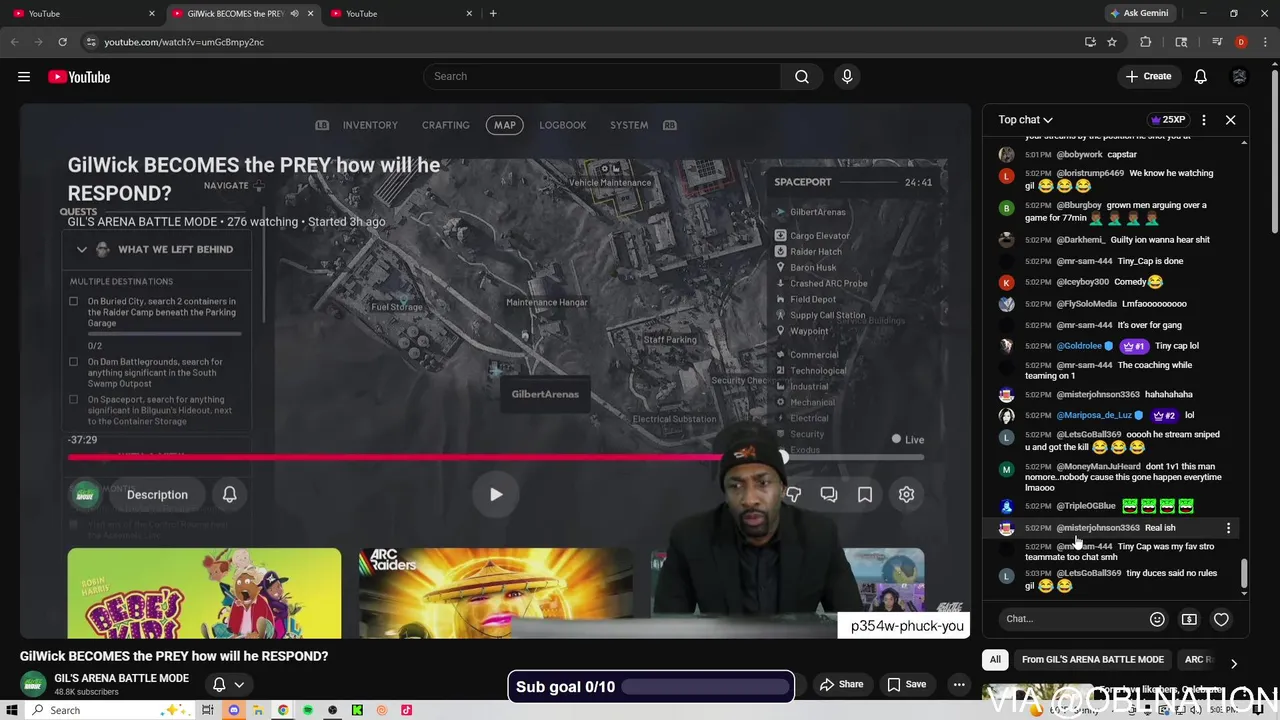
Task: Start voice search with the microphone
Action: (x=847, y=76)
